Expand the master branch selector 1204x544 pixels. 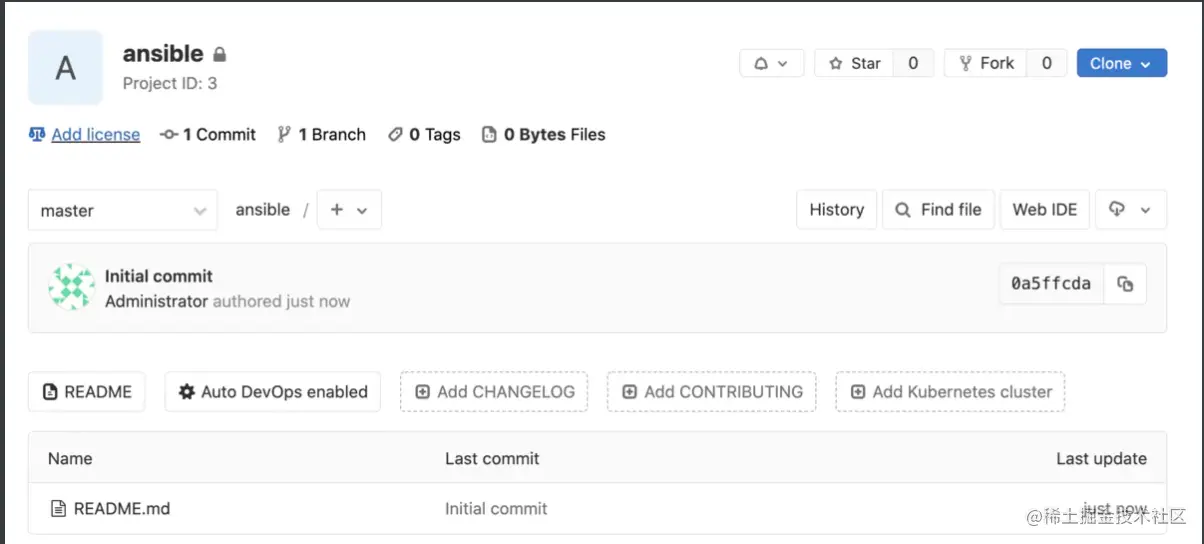coord(122,211)
